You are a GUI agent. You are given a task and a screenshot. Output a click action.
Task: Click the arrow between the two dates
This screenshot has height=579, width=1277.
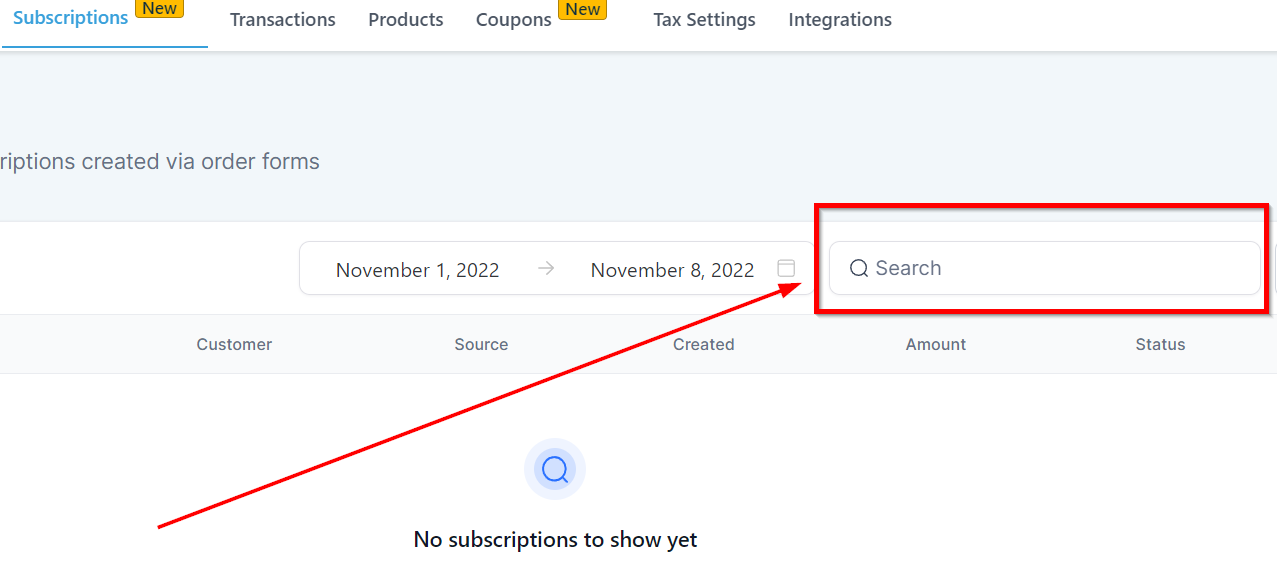point(545,268)
